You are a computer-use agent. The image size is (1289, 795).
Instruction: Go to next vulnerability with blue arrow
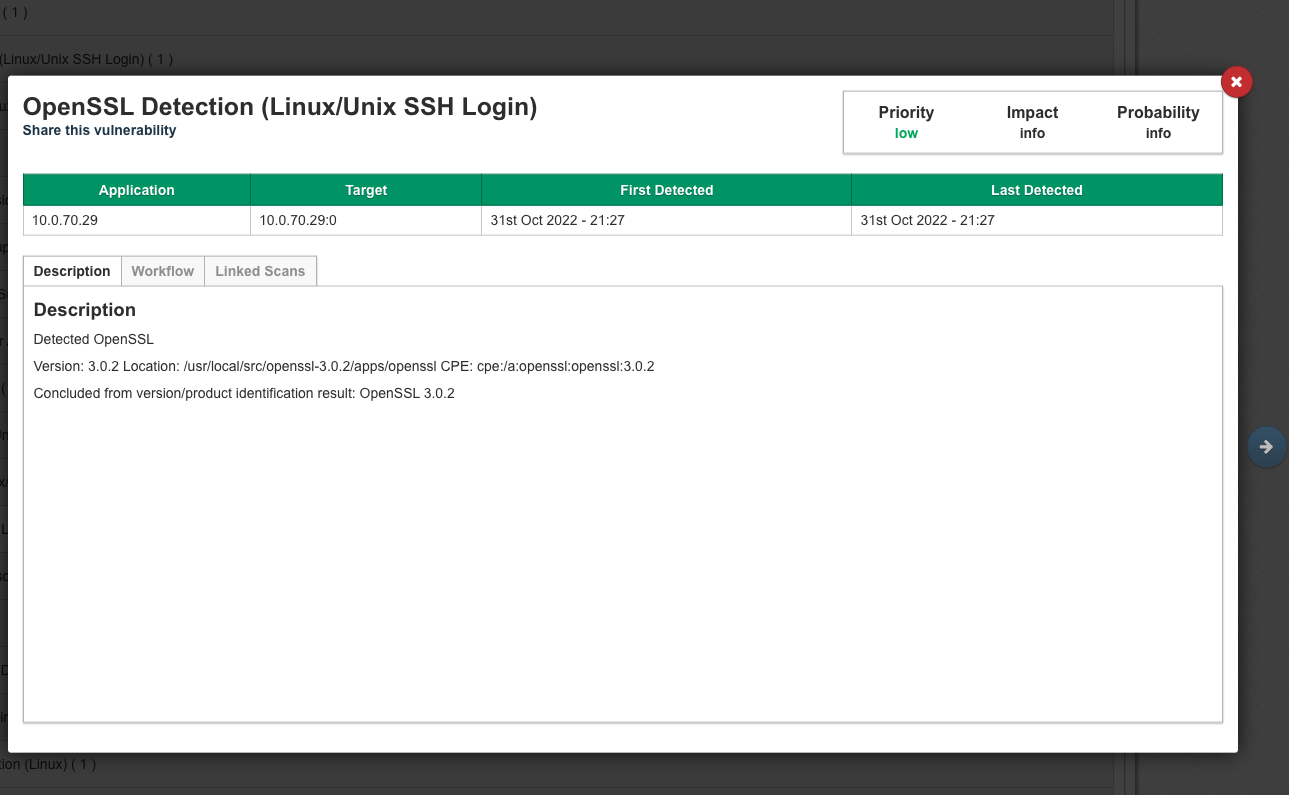[1266, 447]
